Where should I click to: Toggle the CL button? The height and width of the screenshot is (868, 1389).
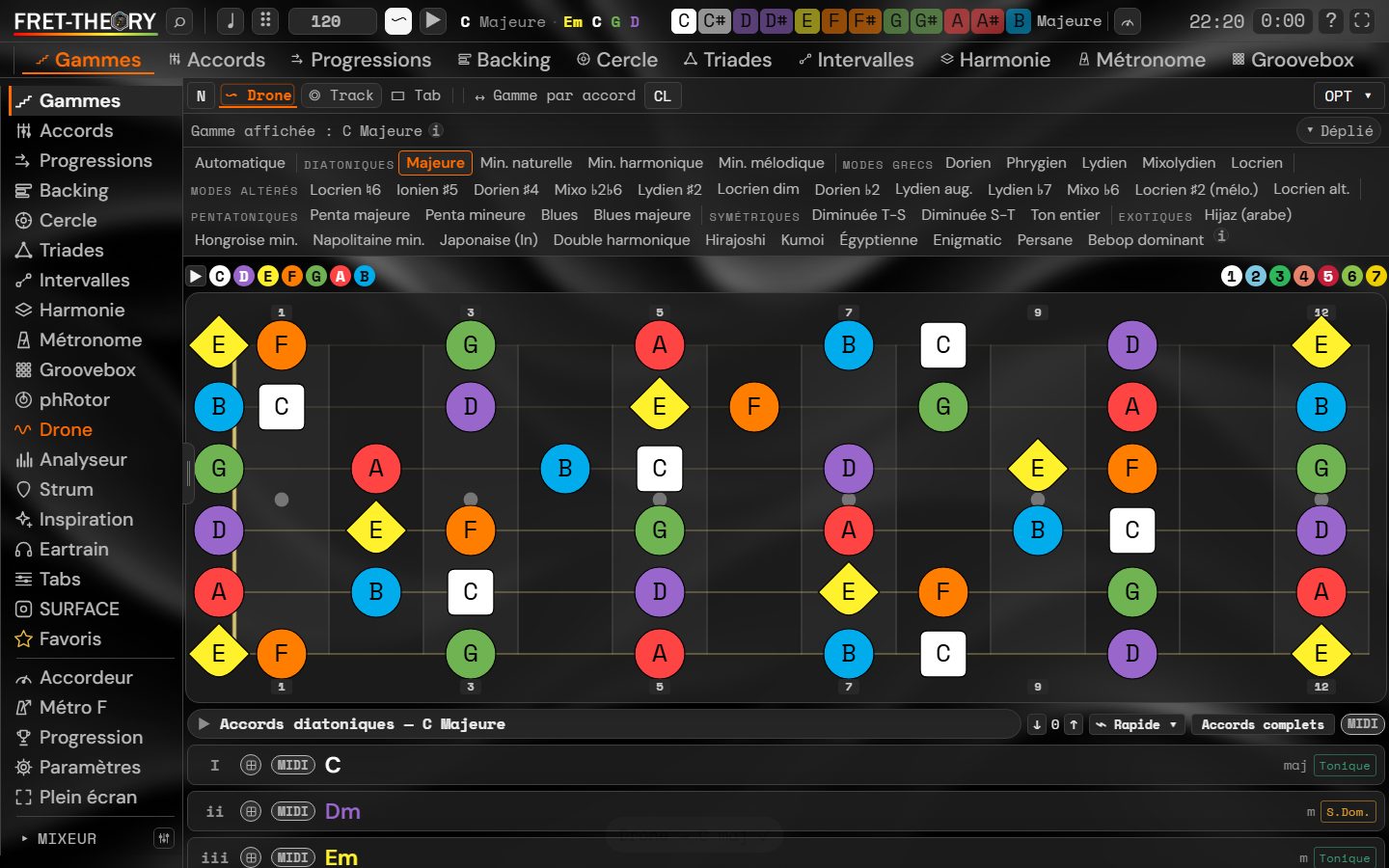[662, 95]
